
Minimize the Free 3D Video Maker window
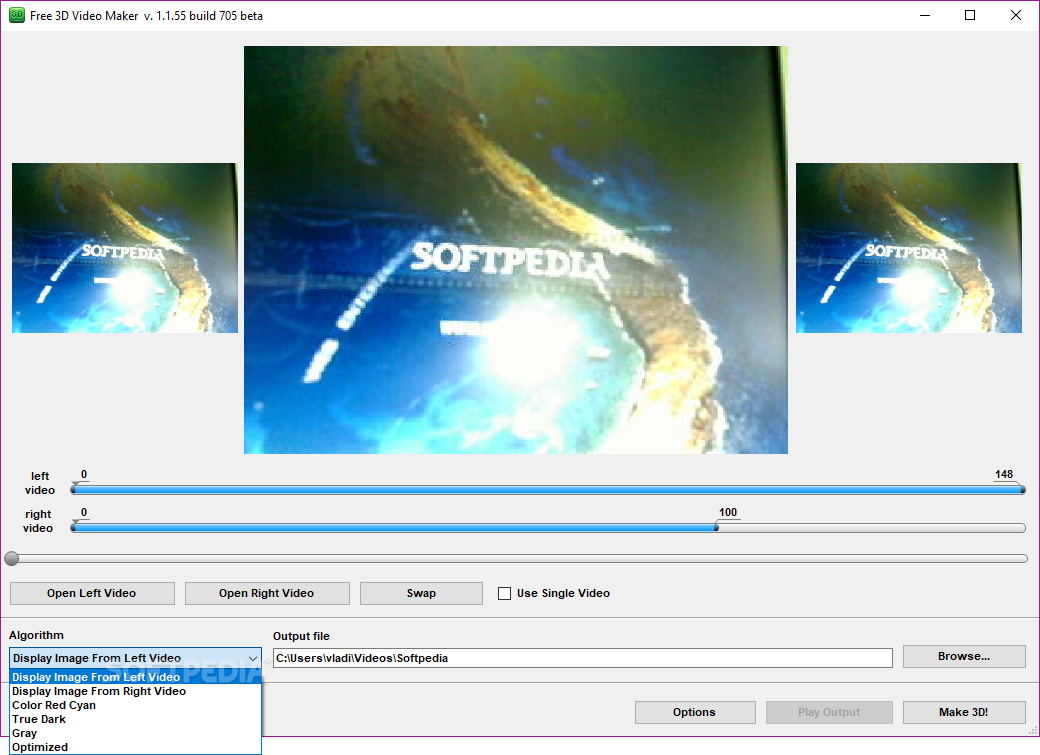coord(925,15)
